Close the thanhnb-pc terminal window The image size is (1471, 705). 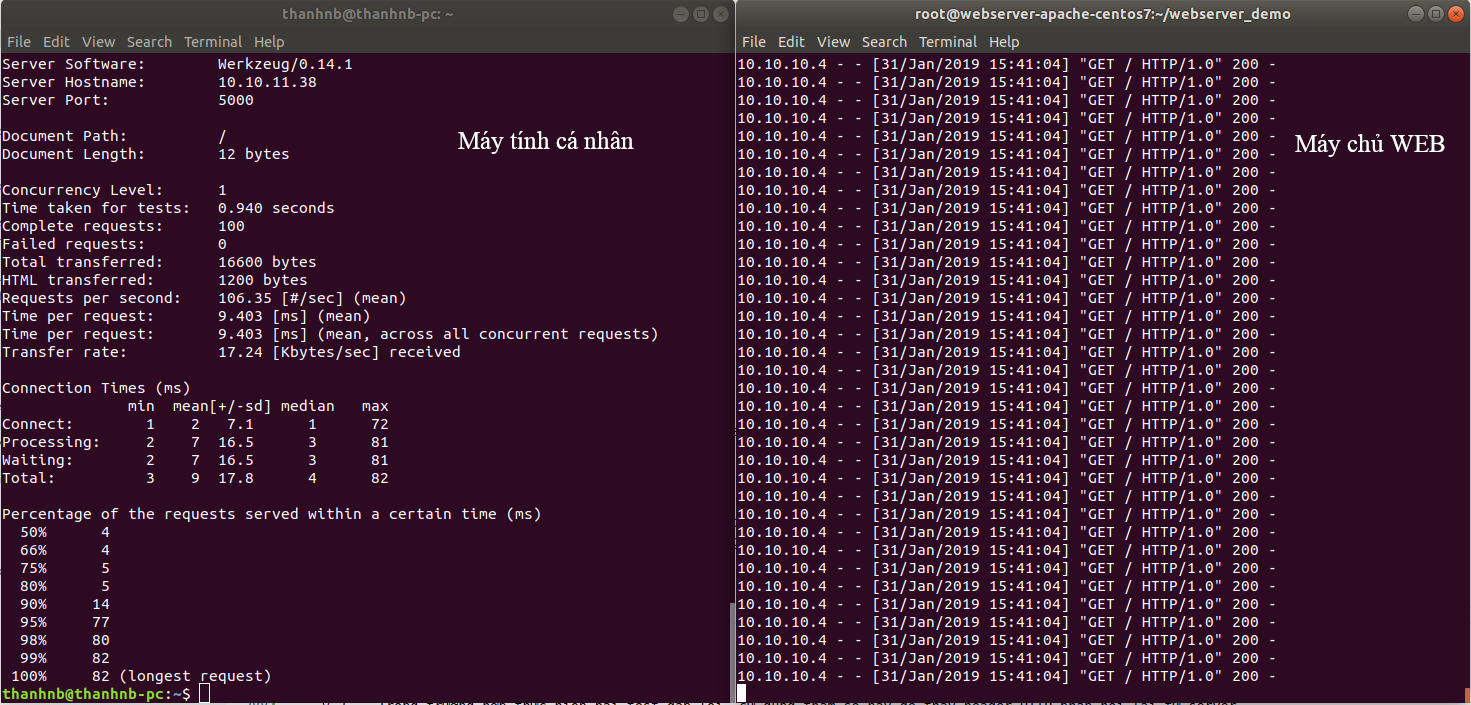click(719, 14)
